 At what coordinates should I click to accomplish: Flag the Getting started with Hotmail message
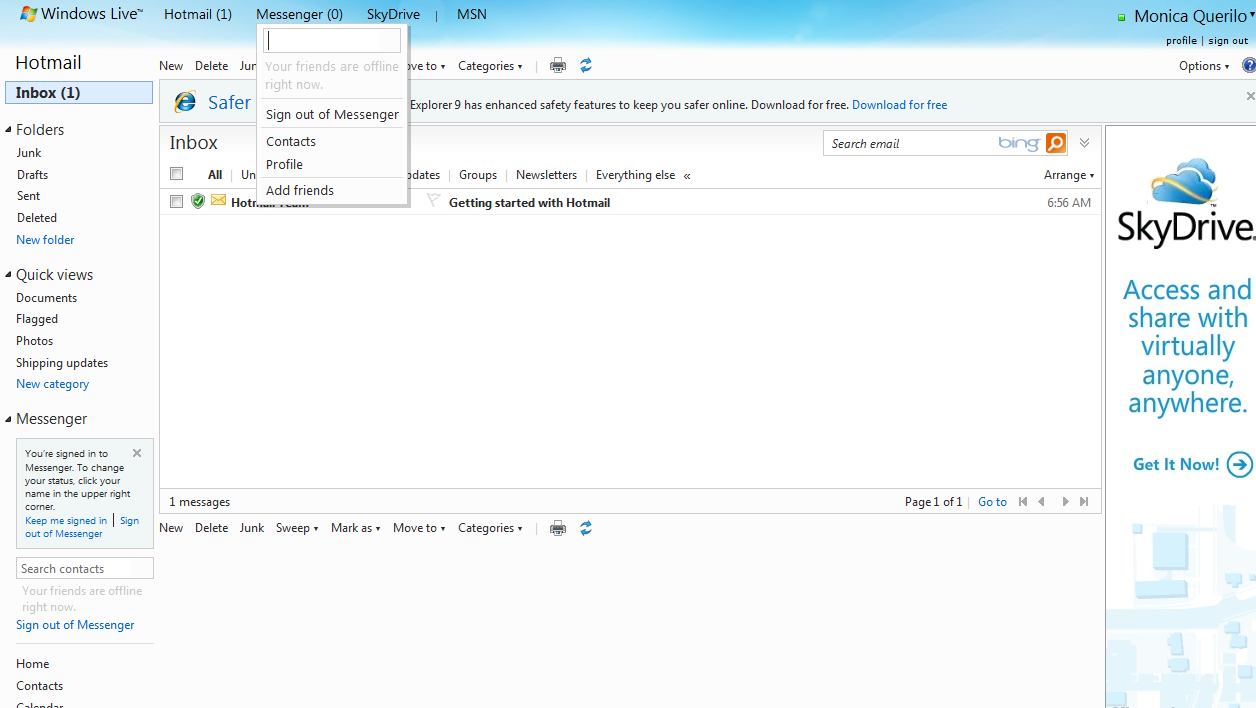(432, 200)
